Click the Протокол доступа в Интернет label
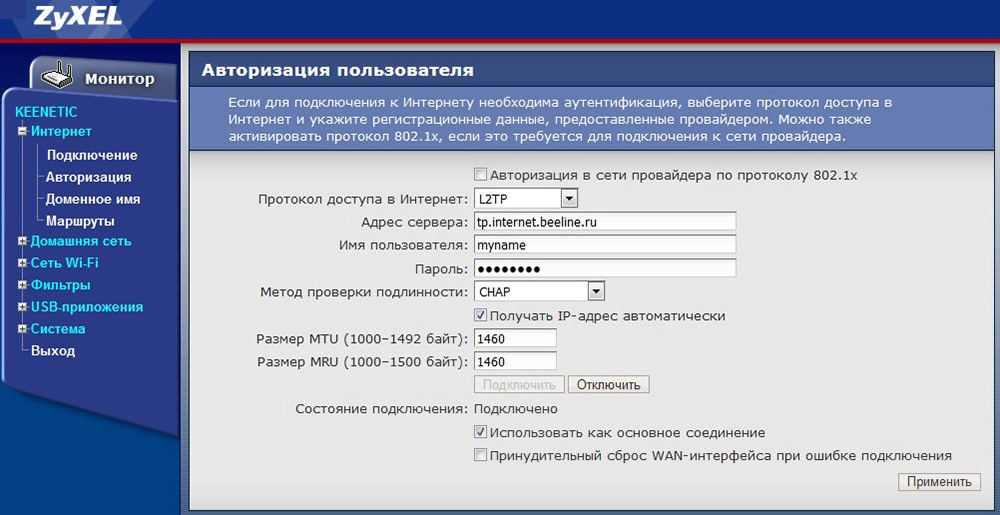The width and height of the screenshot is (1000, 515). click(x=363, y=199)
